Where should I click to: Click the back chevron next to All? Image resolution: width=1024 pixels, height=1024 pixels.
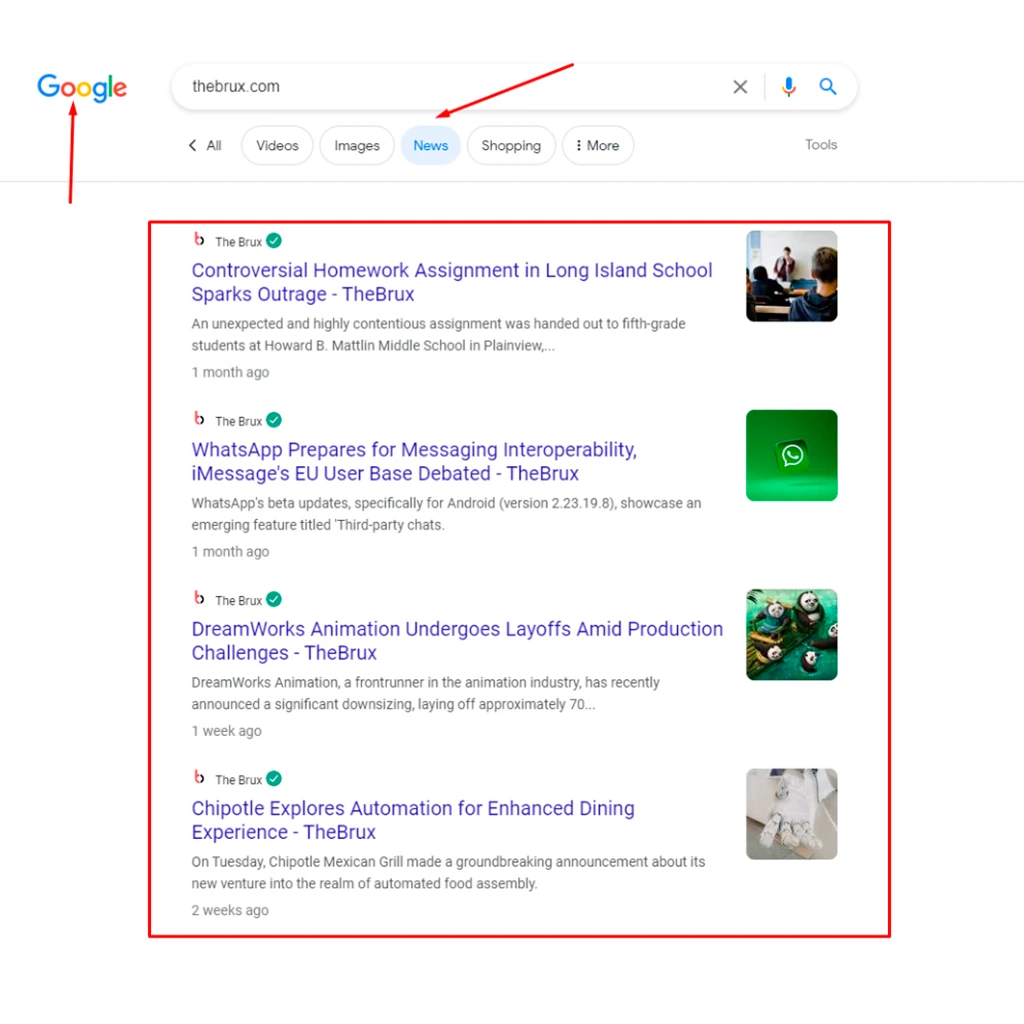(x=193, y=146)
